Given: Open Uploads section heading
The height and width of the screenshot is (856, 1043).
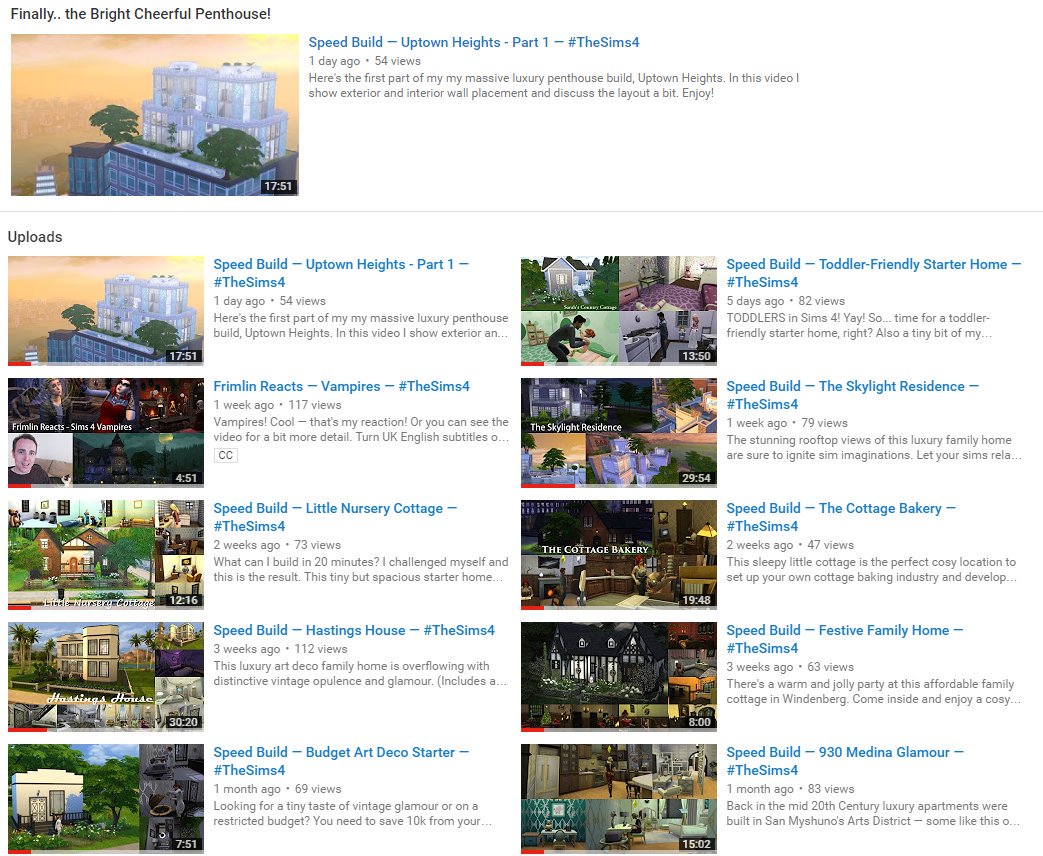Looking at the screenshot, I should pyautogui.click(x=35, y=237).
